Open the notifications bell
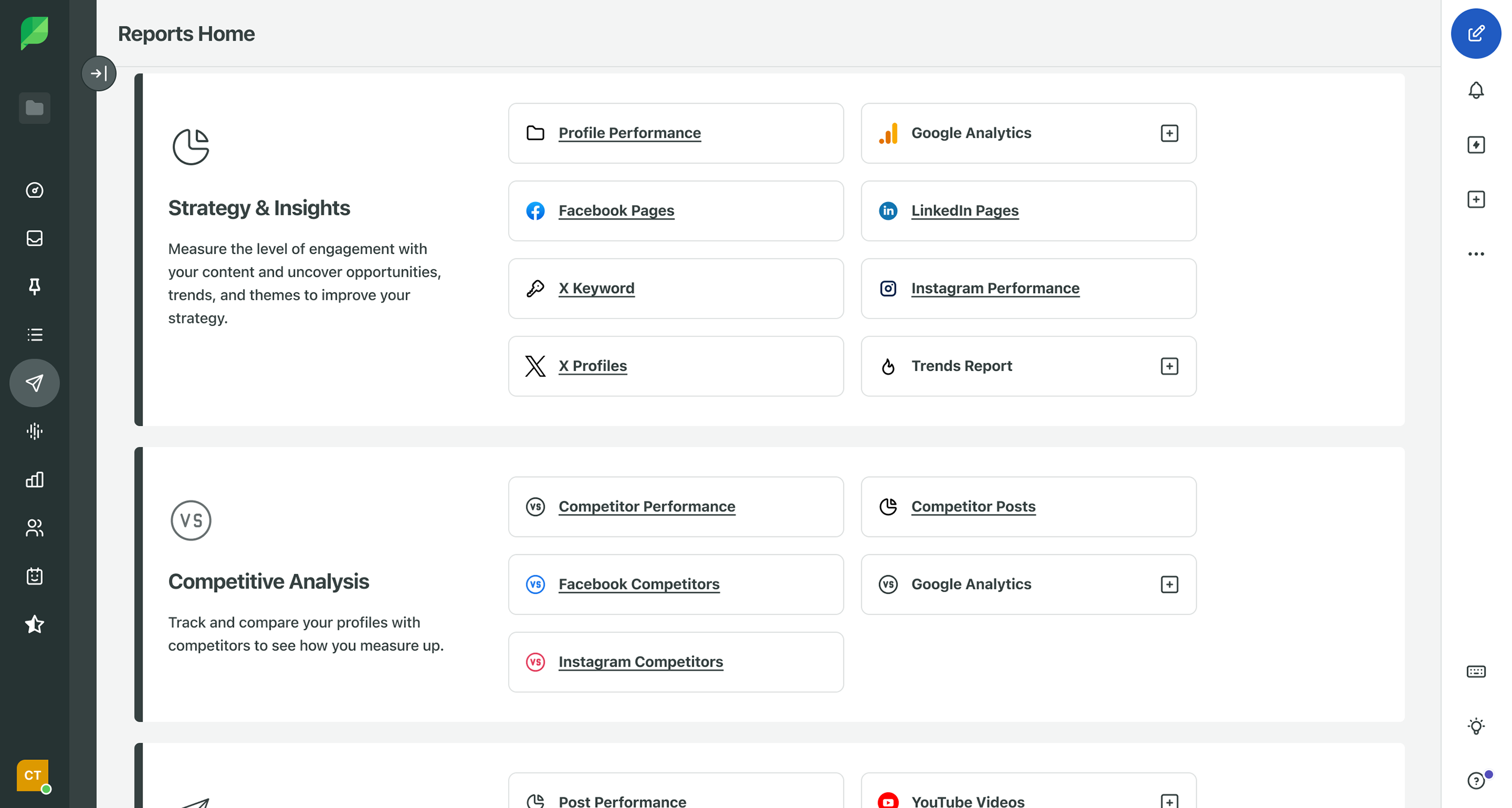Viewport: 1512px width, 808px height. (x=1476, y=90)
